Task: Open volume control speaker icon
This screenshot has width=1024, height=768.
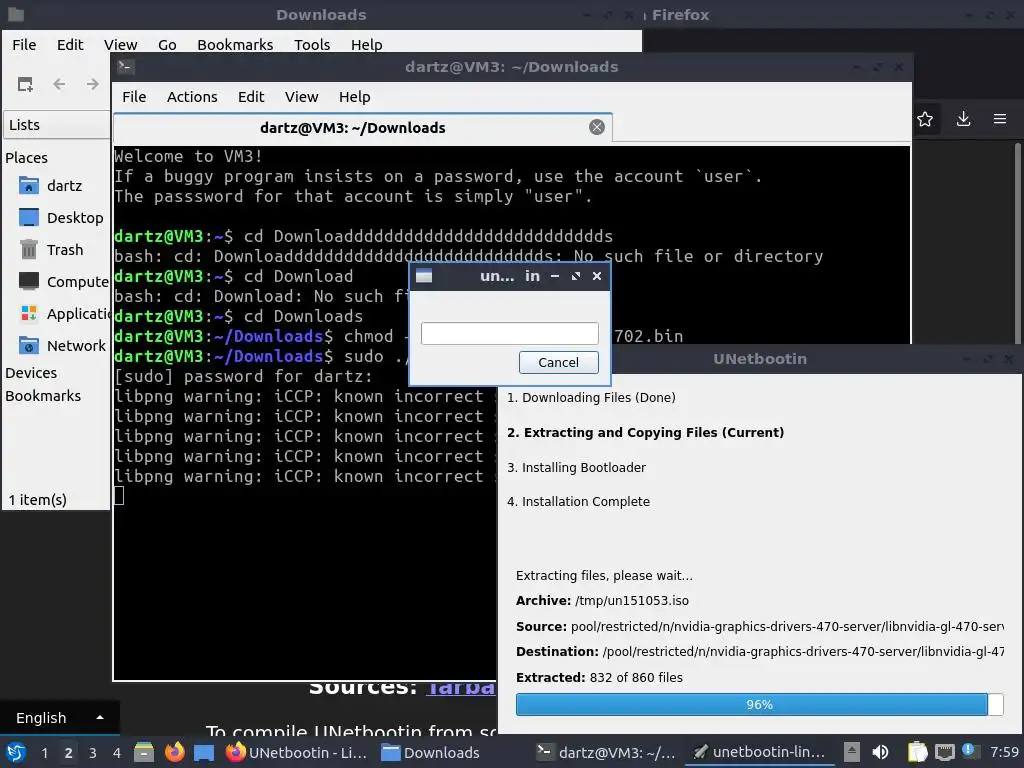Action: [880, 752]
